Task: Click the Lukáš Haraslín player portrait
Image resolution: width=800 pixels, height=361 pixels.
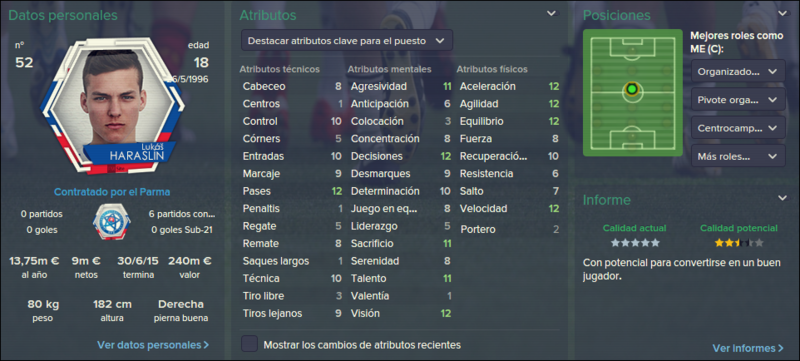Action: pos(112,105)
